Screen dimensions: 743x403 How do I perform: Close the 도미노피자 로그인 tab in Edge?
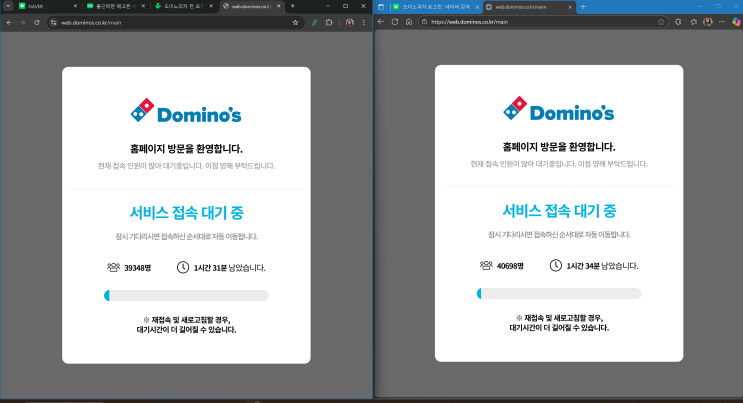pos(477,7)
